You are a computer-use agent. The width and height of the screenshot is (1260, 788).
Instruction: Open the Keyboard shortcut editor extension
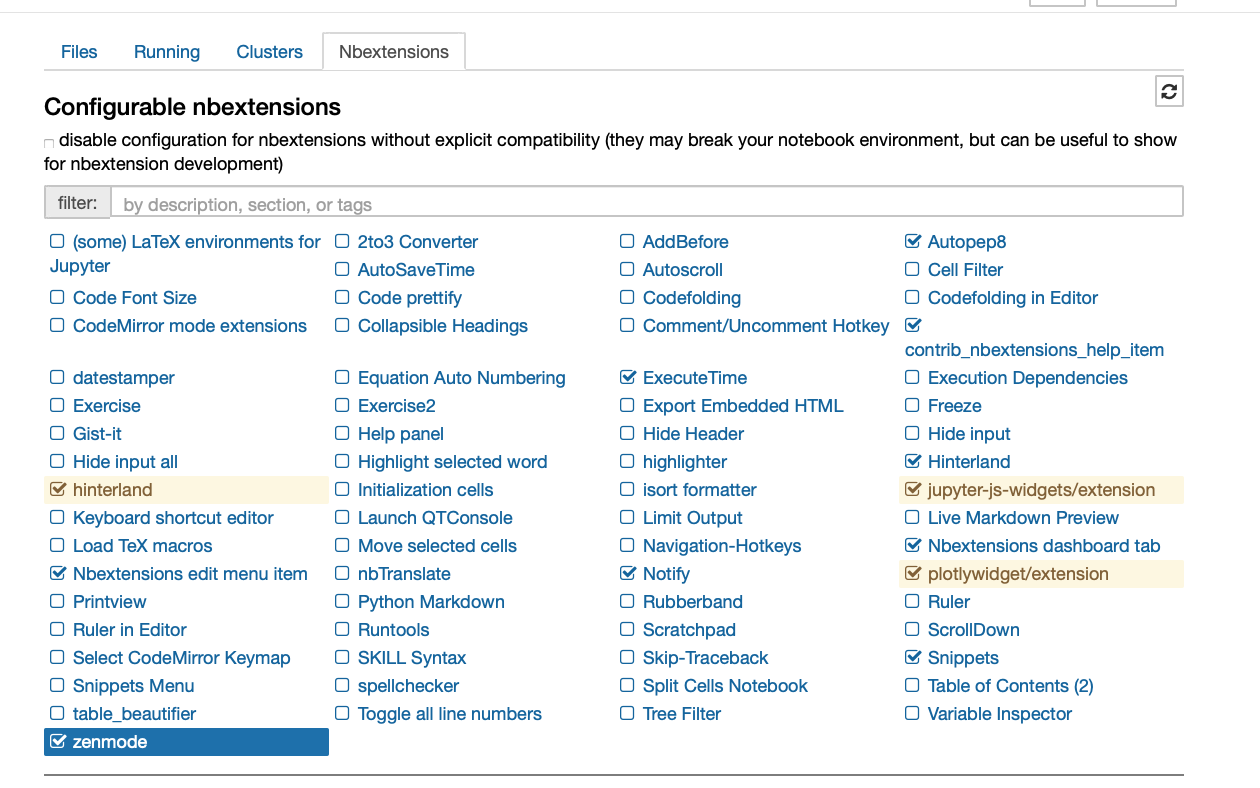(x=173, y=518)
